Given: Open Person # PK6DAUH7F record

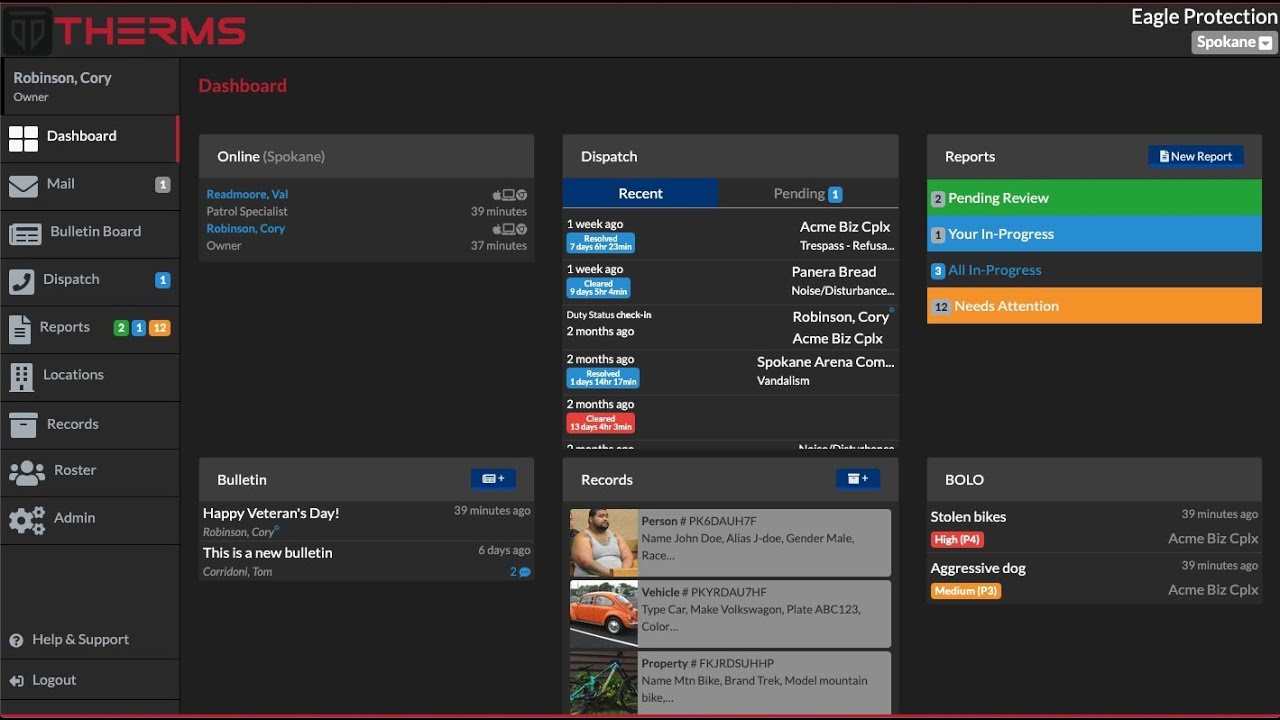Looking at the screenshot, I should [730, 543].
